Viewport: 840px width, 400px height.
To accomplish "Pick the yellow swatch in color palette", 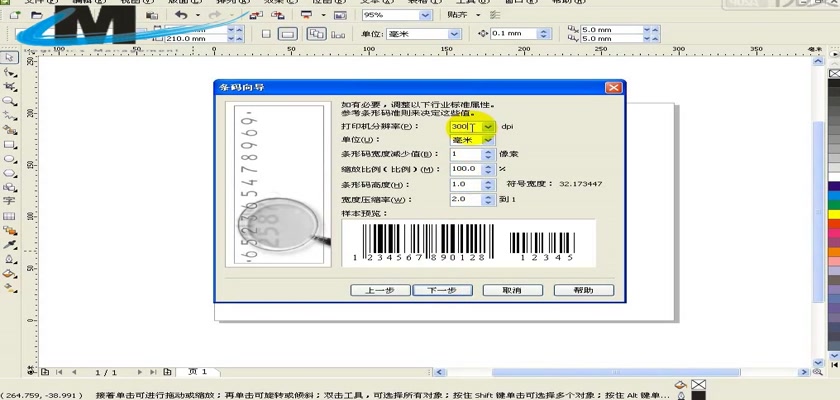I will pyautogui.click(x=834, y=214).
